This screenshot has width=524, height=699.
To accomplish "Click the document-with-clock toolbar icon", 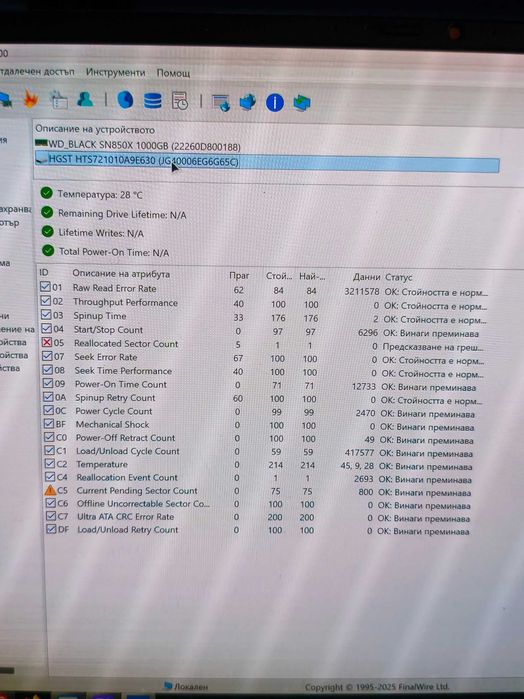I will coord(180,101).
